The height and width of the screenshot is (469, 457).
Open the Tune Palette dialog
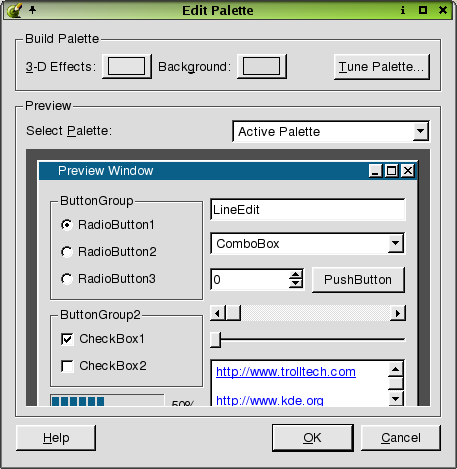[x=382, y=67]
